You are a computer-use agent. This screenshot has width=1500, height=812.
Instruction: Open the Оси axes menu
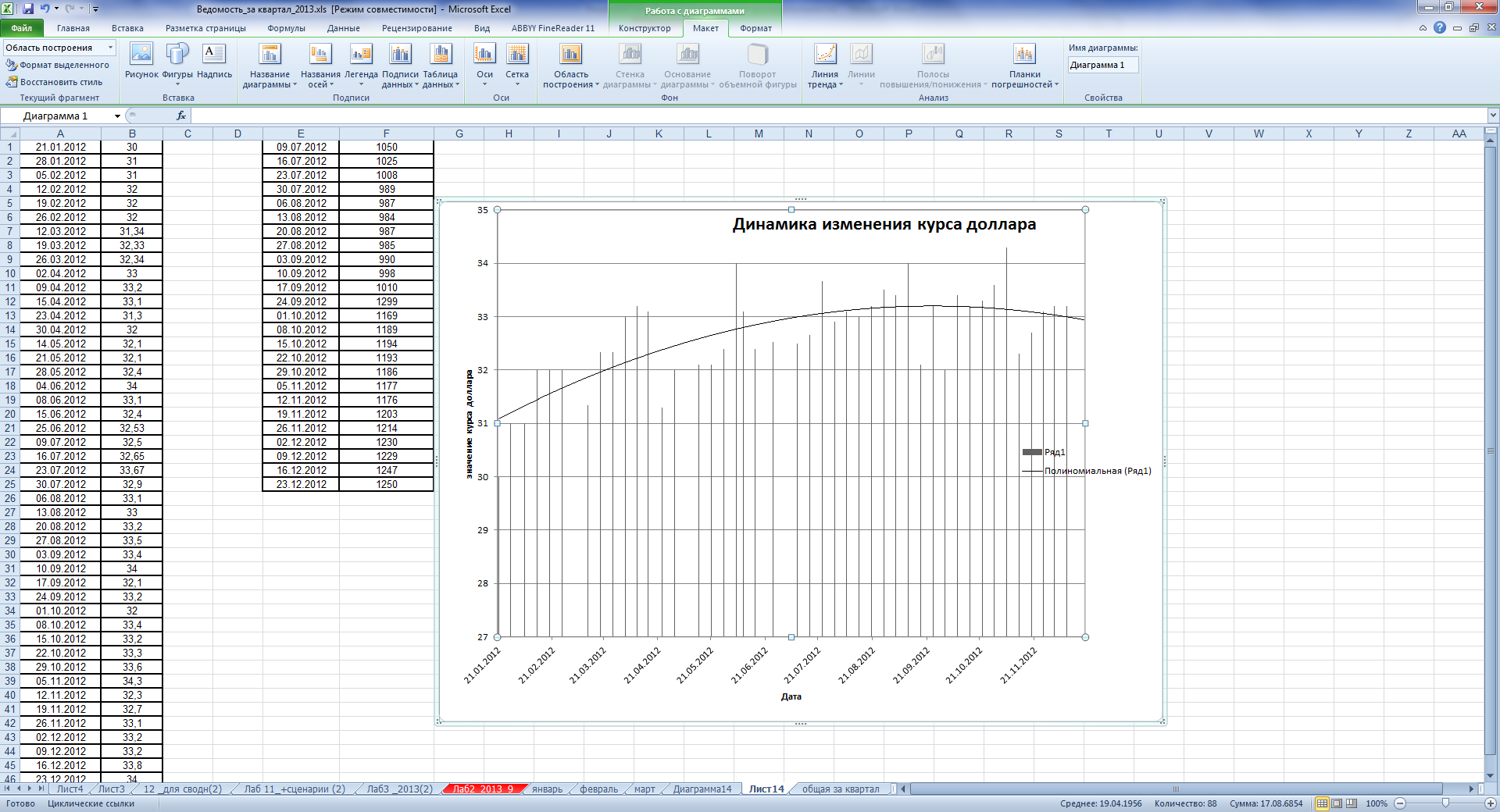[x=484, y=66]
